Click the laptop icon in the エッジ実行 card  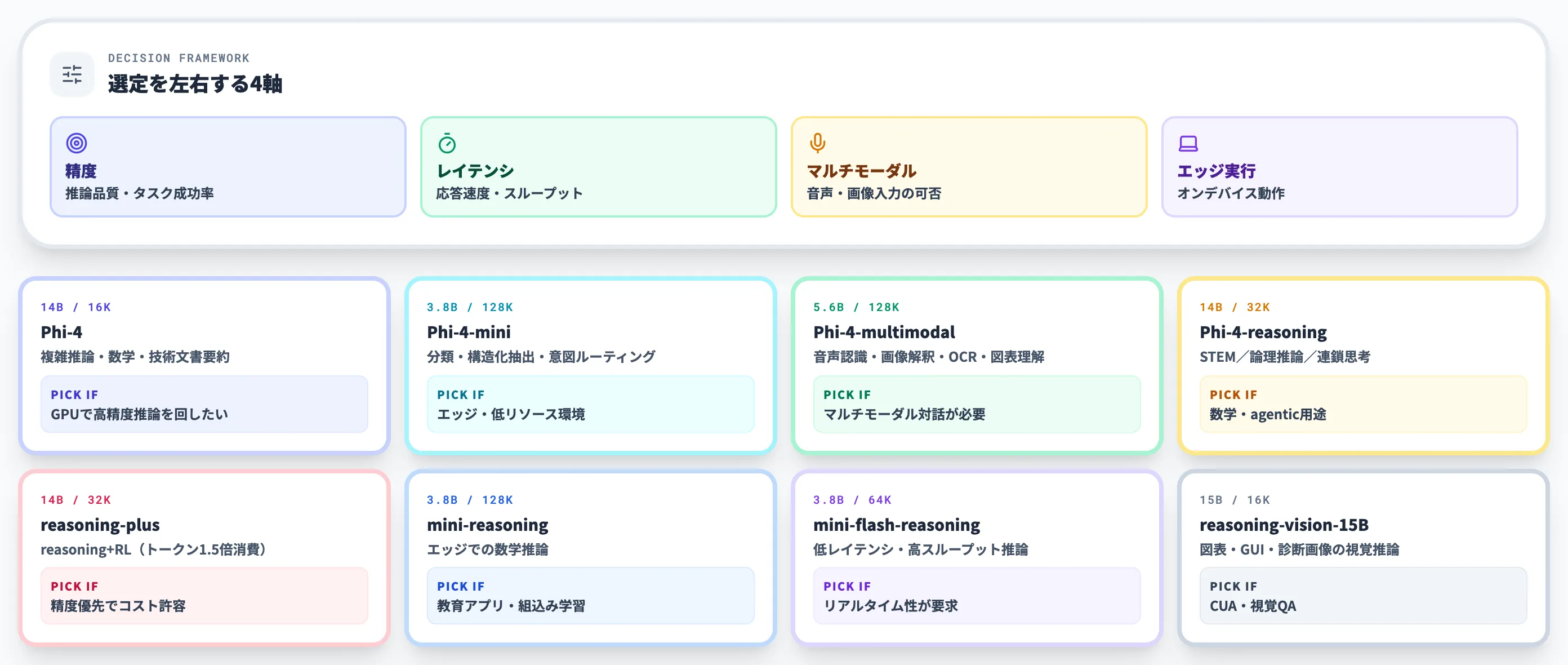click(1188, 143)
